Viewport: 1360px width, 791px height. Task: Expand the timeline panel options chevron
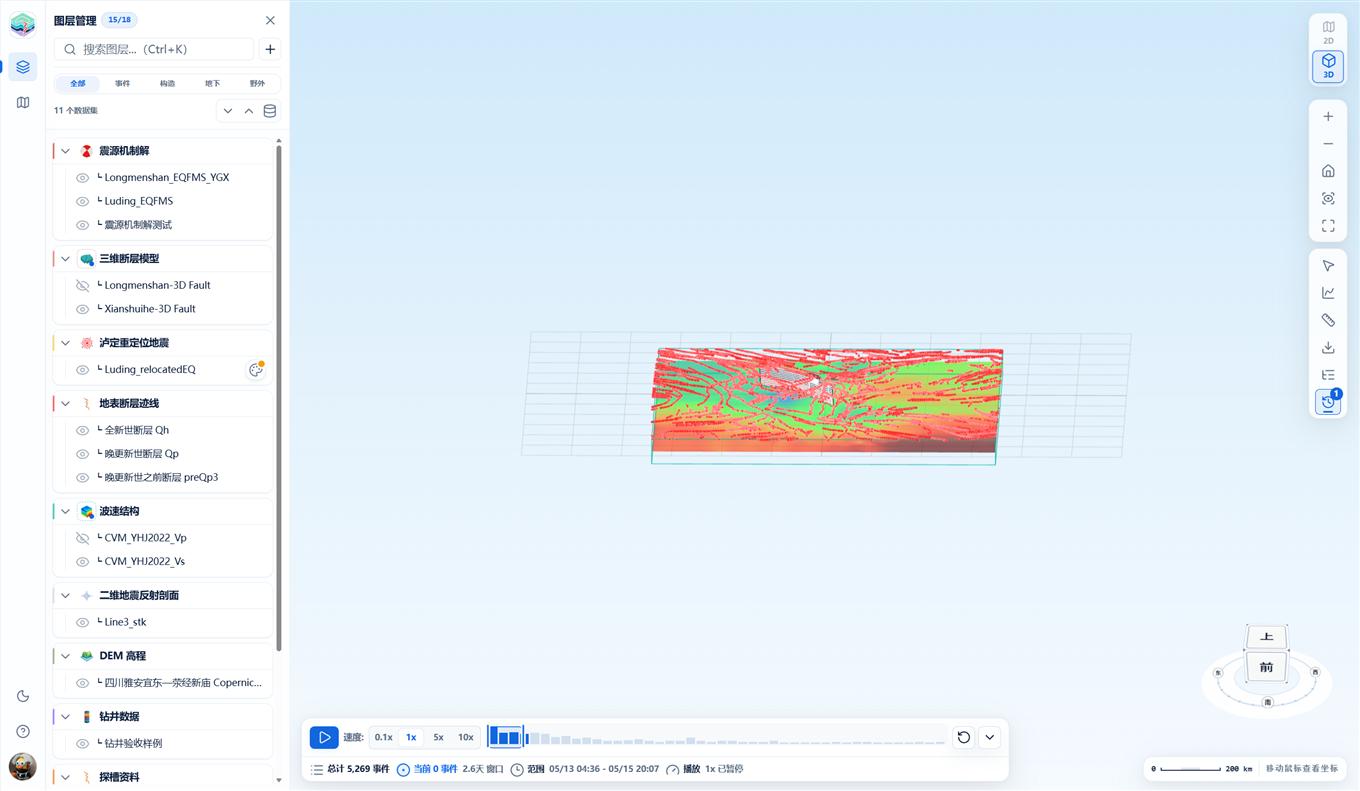point(989,737)
